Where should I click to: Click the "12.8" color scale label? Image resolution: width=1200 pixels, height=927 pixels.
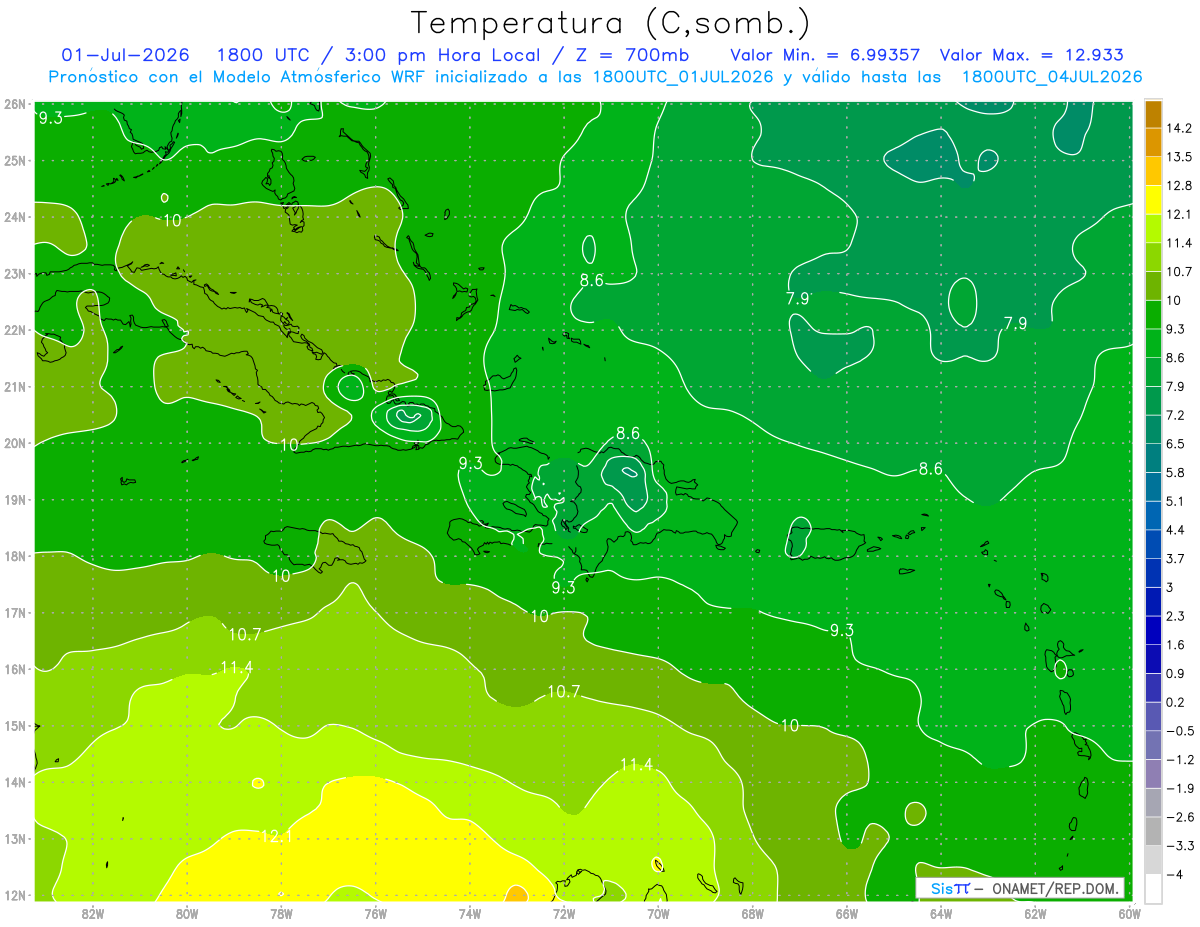[x=1181, y=185]
